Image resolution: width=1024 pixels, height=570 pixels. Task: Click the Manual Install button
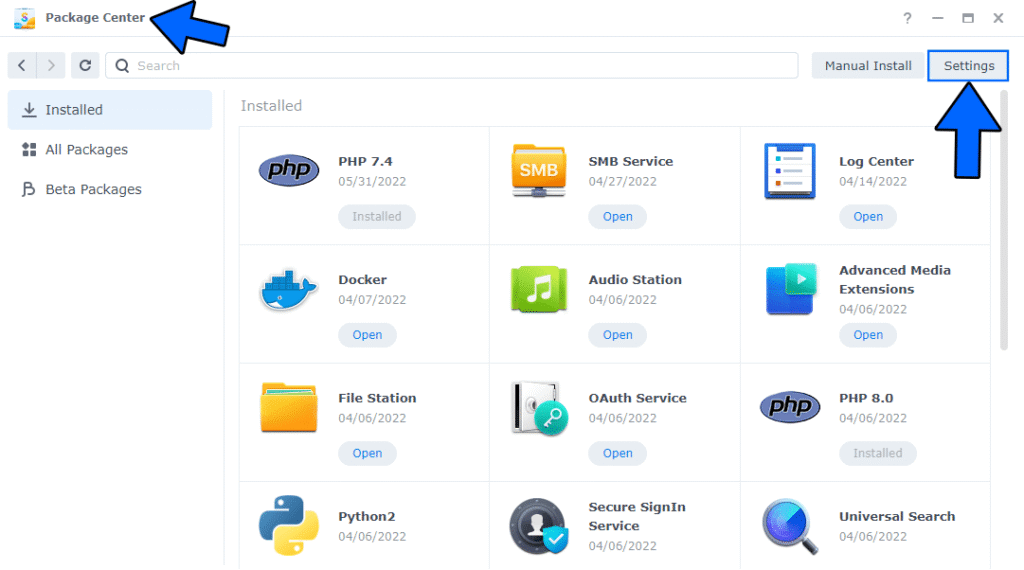868,66
